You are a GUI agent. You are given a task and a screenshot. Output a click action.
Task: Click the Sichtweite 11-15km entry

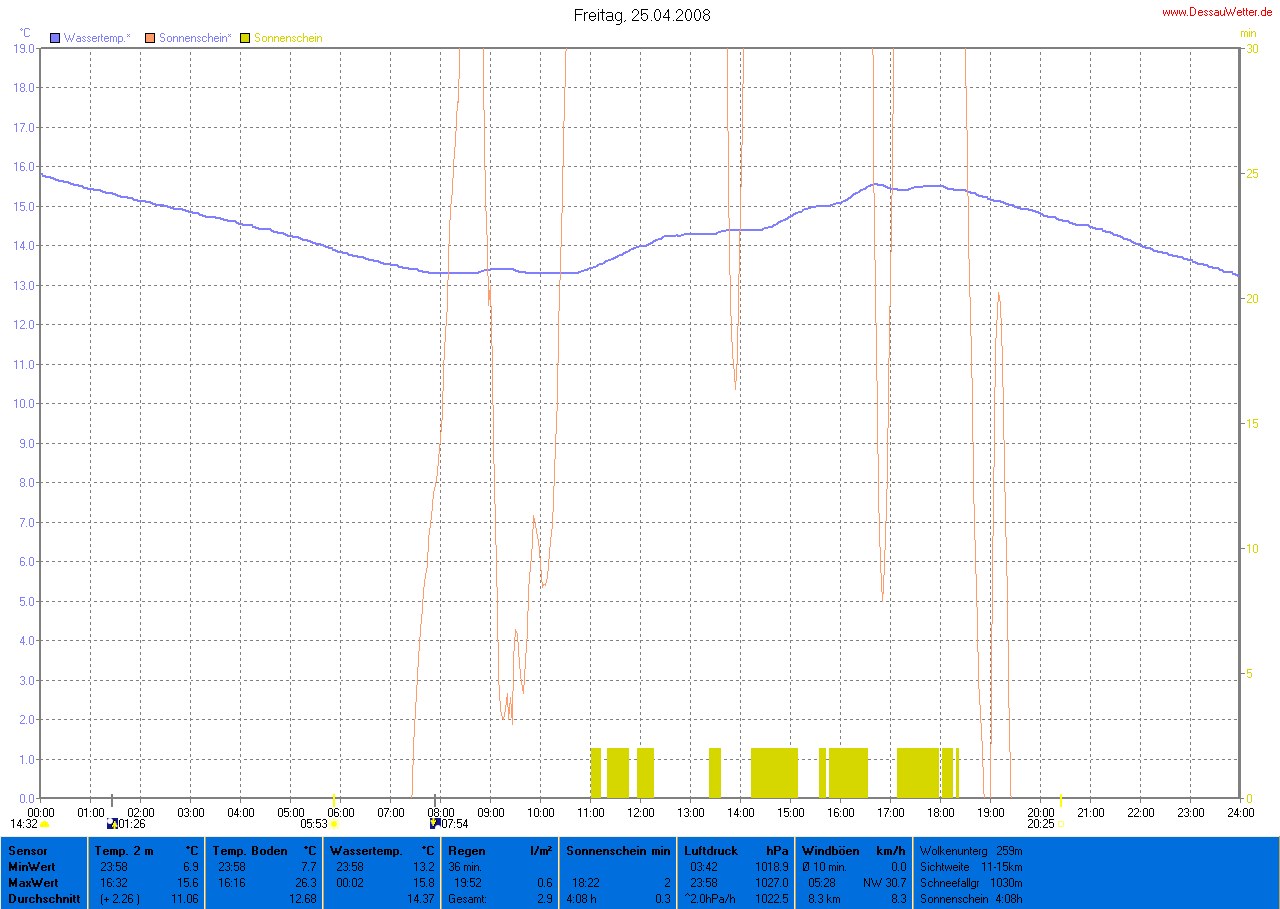pos(970,867)
